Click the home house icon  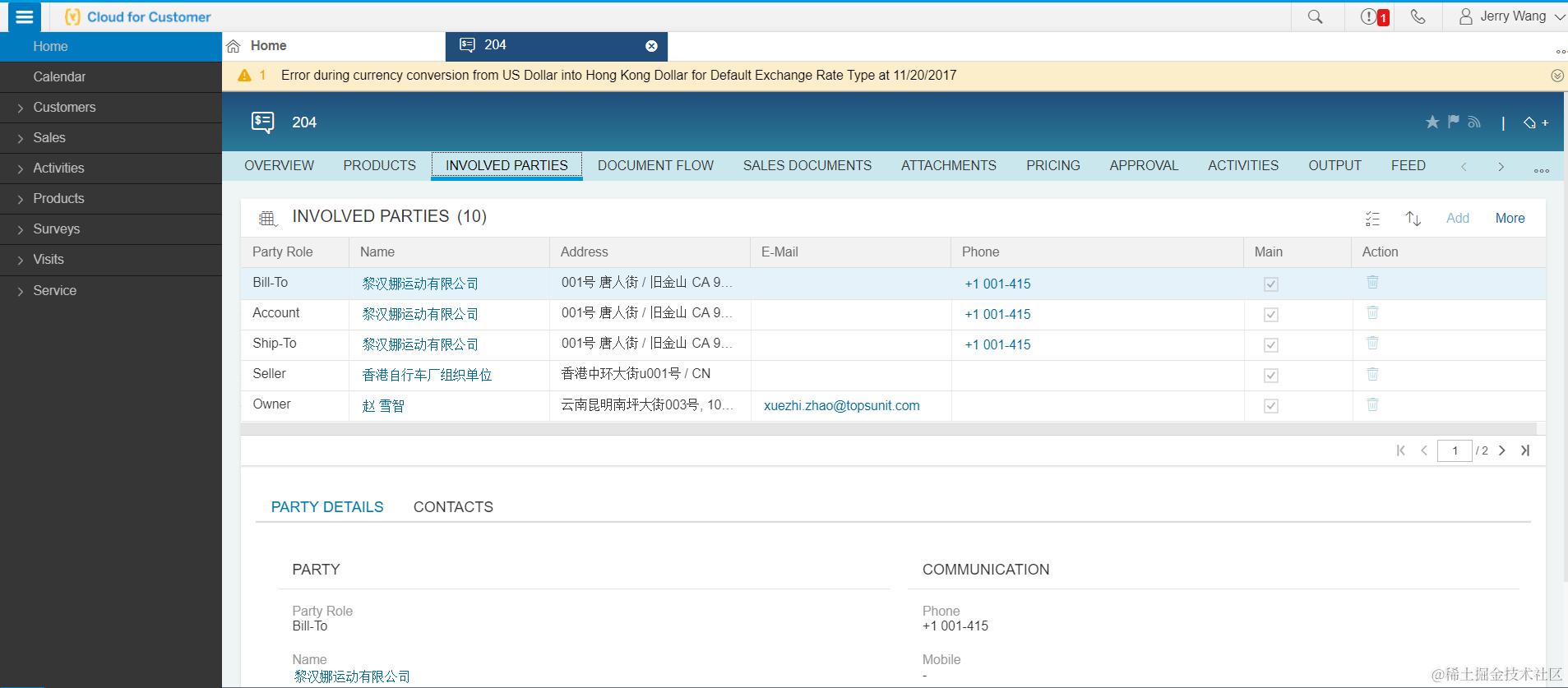pyautogui.click(x=234, y=46)
